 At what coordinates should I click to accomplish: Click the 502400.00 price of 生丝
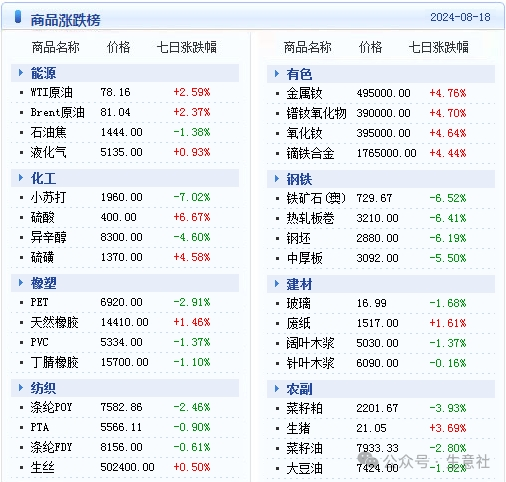coord(127,467)
